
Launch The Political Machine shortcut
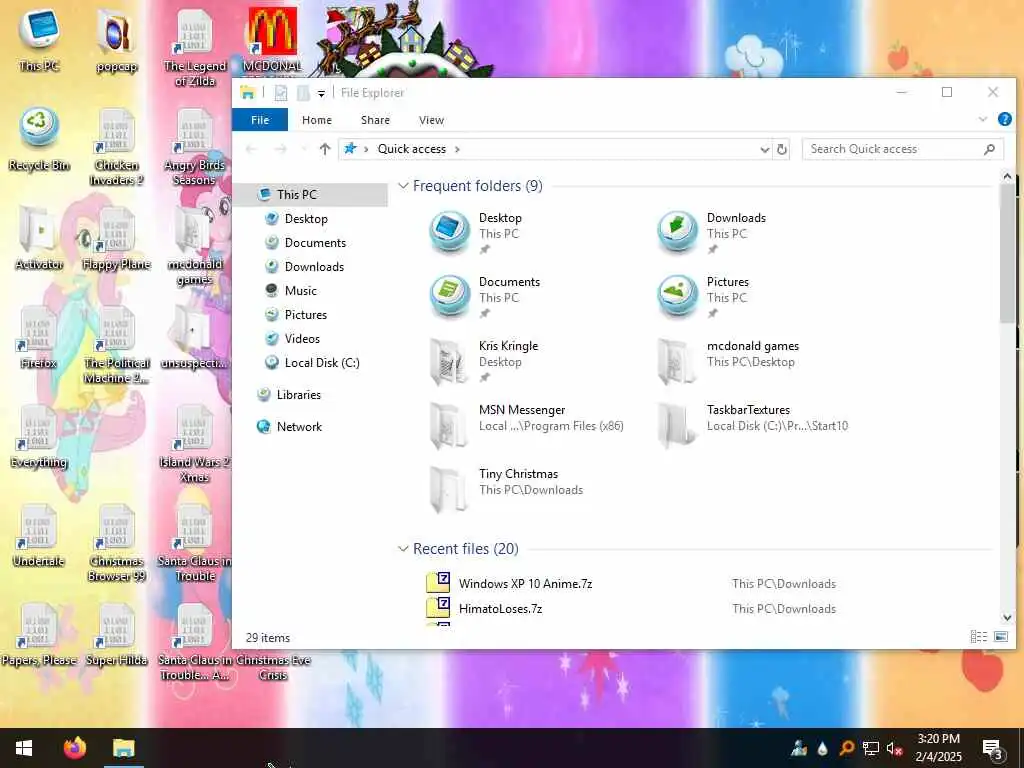pos(116,346)
